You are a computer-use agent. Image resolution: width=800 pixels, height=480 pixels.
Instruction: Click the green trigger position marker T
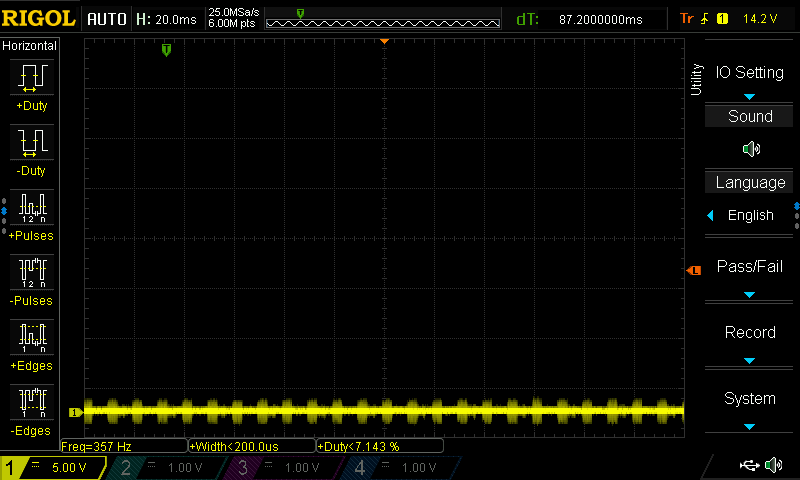(x=166, y=50)
